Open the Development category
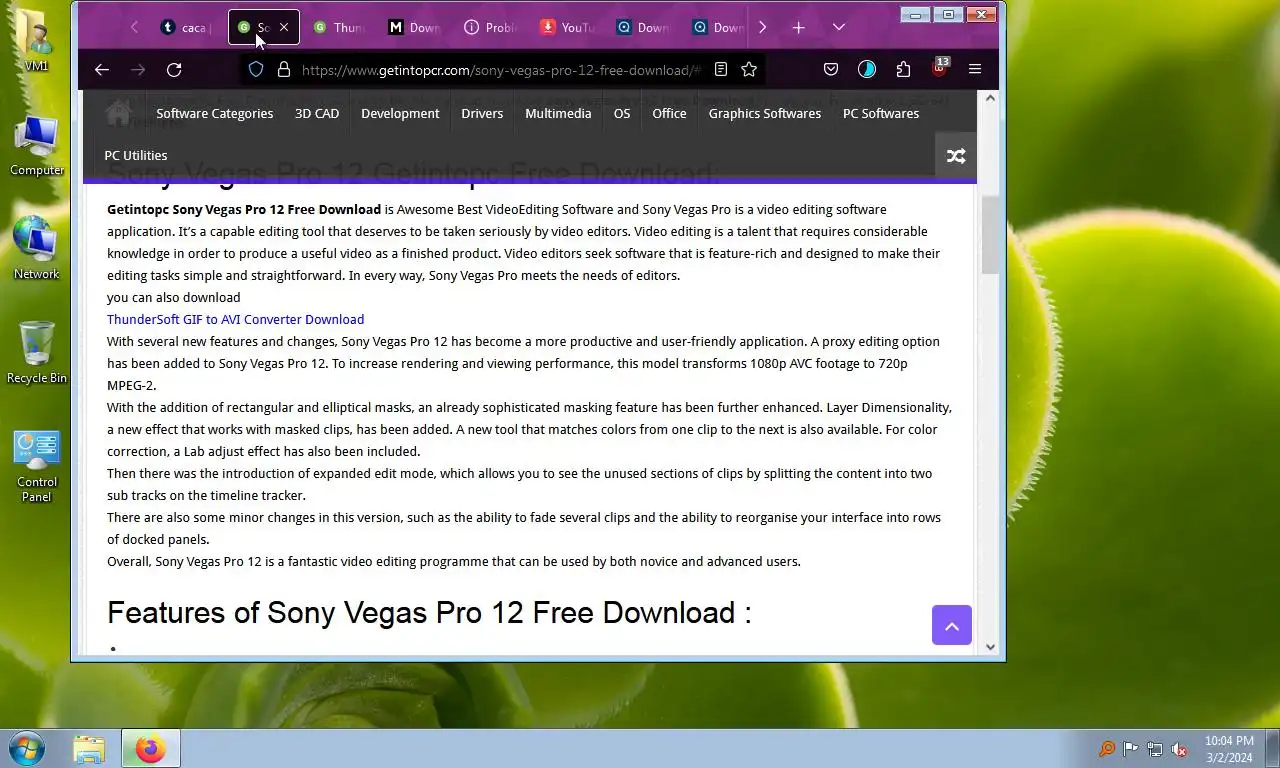The height and width of the screenshot is (768, 1280). (x=400, y=113)
